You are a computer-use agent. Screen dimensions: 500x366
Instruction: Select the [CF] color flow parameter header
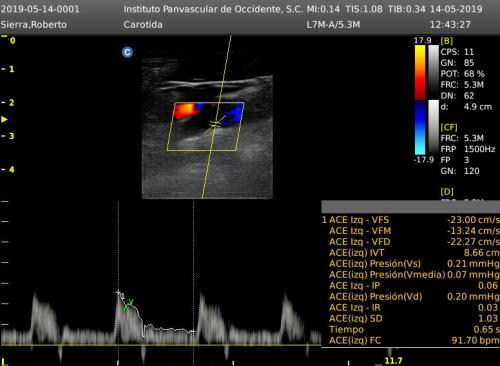(449, 127)
